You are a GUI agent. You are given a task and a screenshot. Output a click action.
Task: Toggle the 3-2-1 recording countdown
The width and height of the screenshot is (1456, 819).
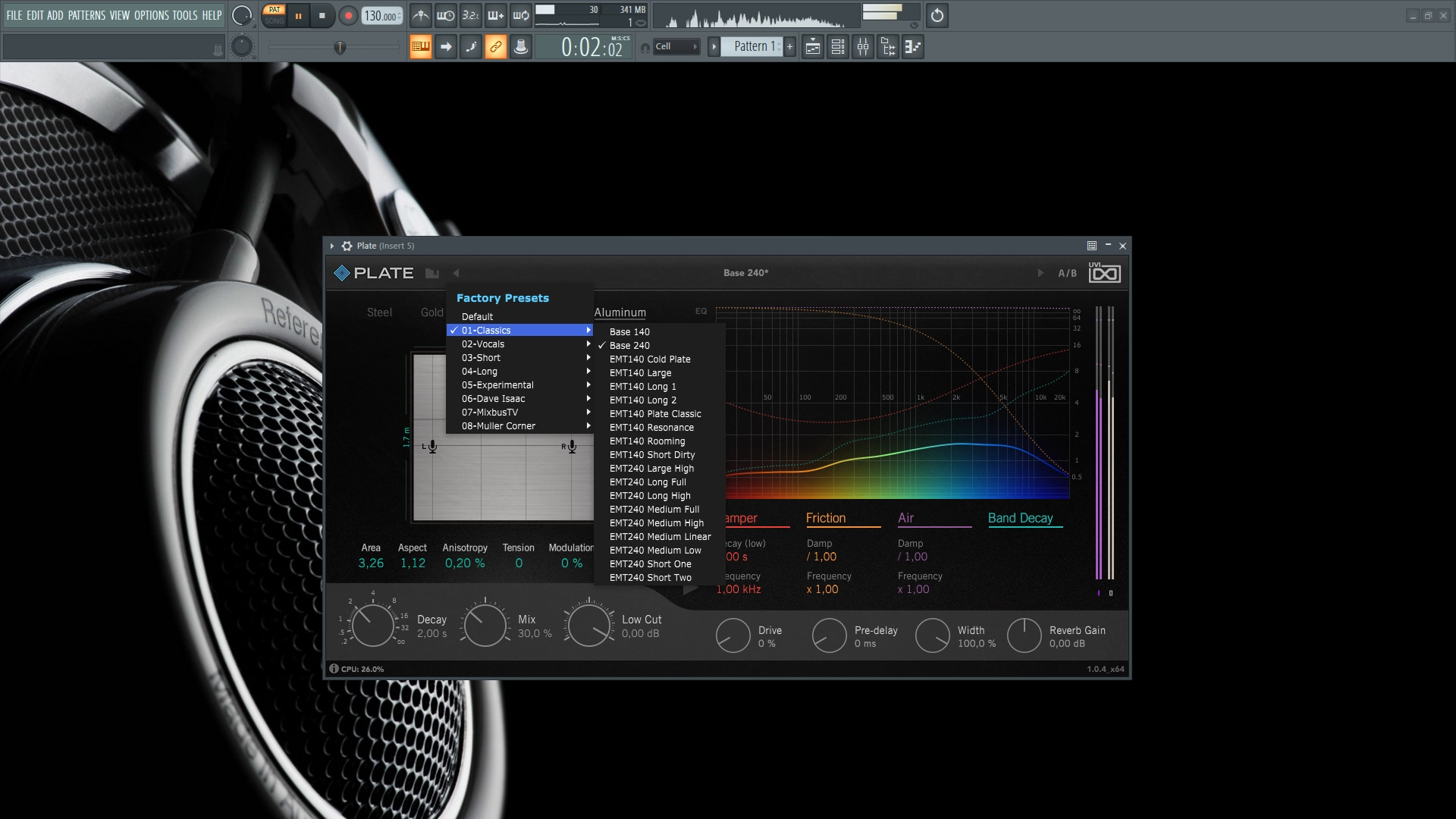(x=471, y=15)
